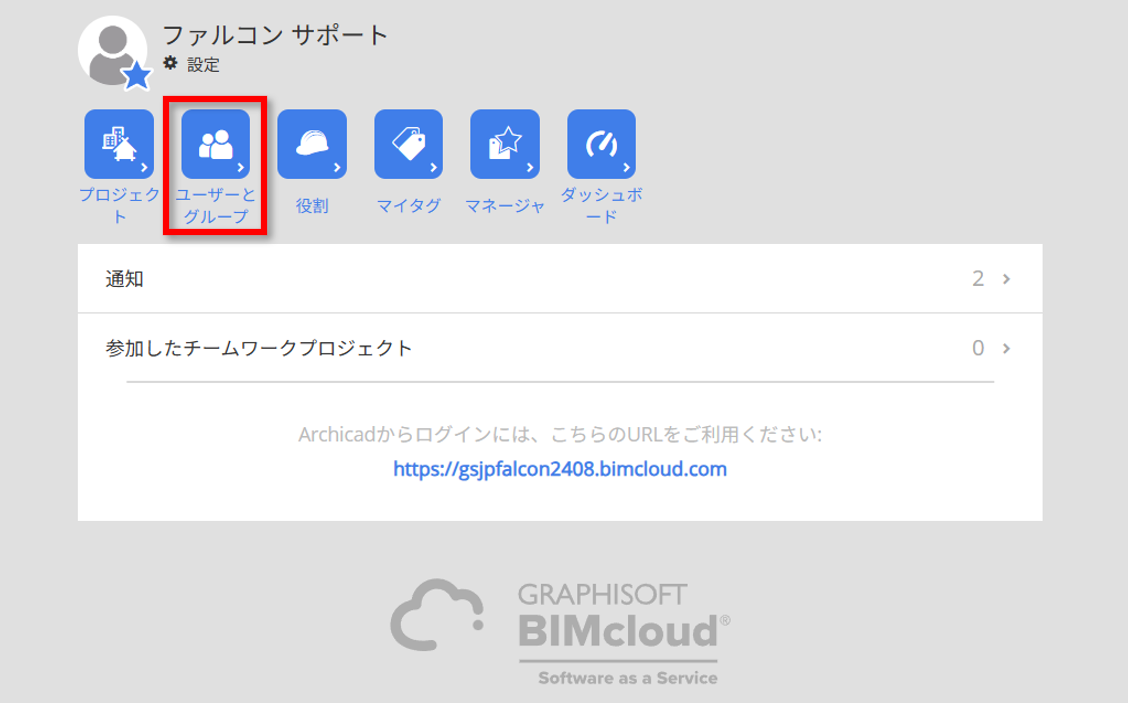This screenshot has width=1128, height=703.
Task: Open the プロジェクト building icon tile
Action: [x=119, y=144]
